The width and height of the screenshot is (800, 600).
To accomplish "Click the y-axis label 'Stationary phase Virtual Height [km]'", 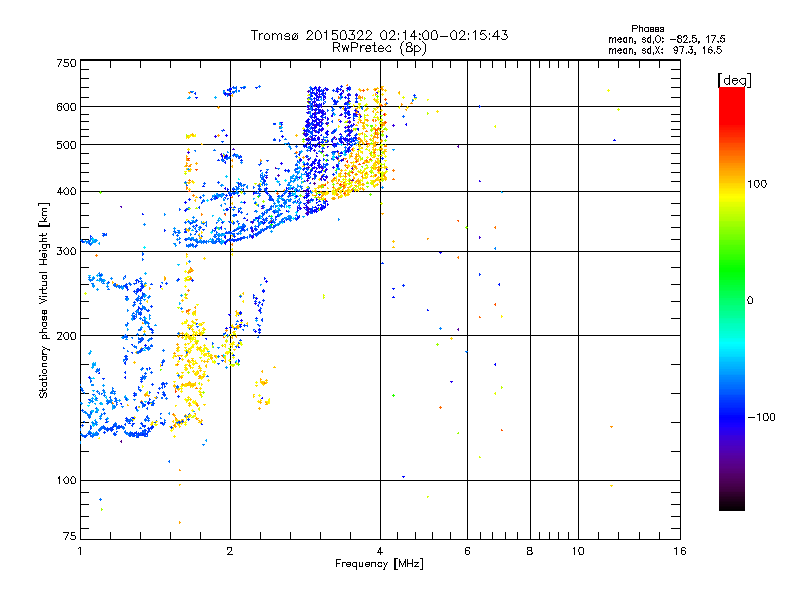I will (x=44, y=301).
